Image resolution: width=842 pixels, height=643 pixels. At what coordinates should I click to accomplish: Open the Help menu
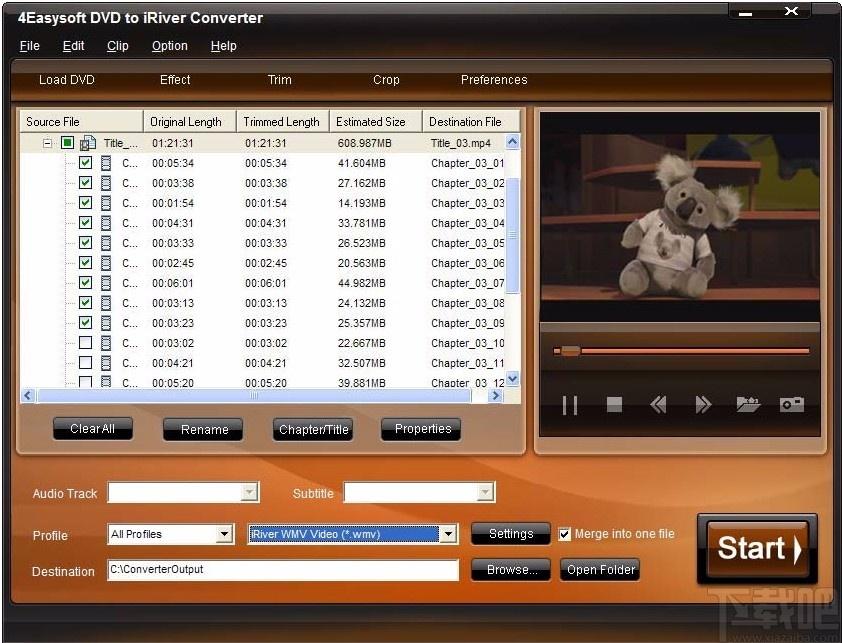pos(223,46)
